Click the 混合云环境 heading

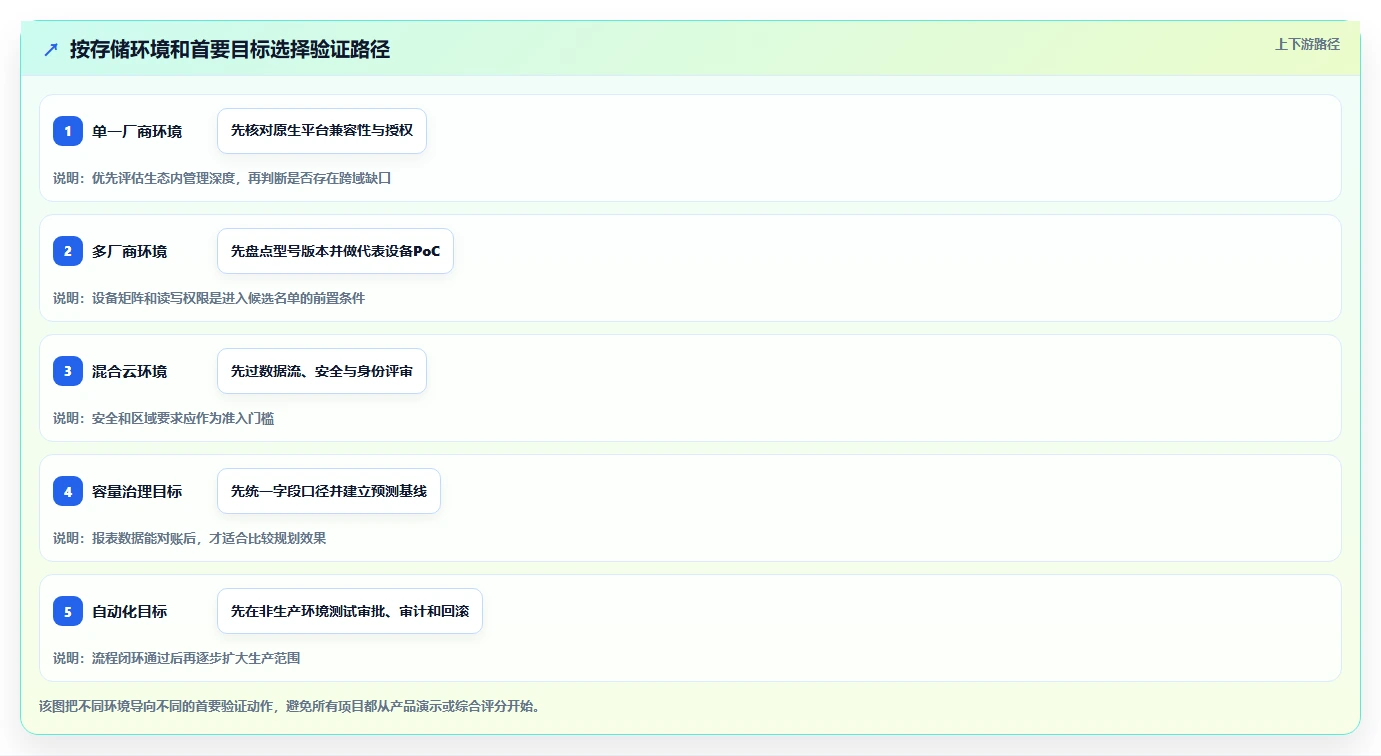130,371
